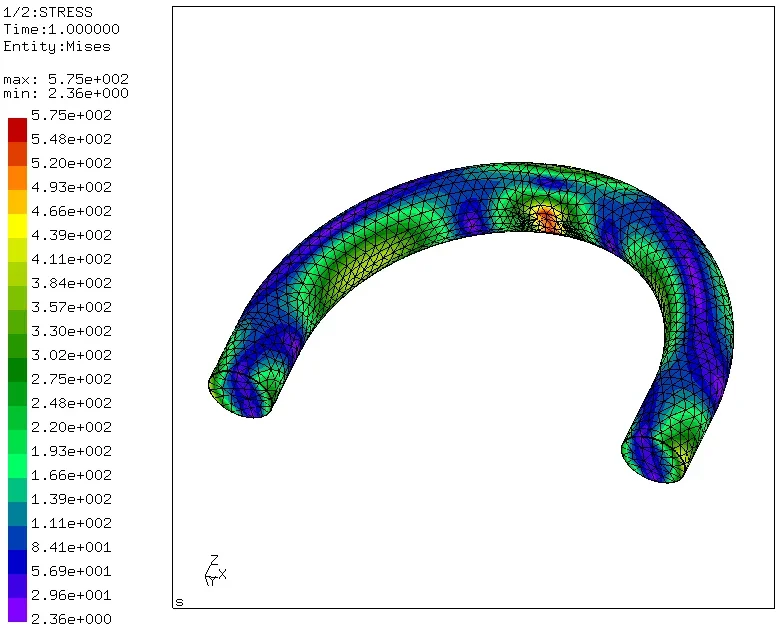Click legend value 3.30e+002
This screenshot has height=628, width=784.
72,331
